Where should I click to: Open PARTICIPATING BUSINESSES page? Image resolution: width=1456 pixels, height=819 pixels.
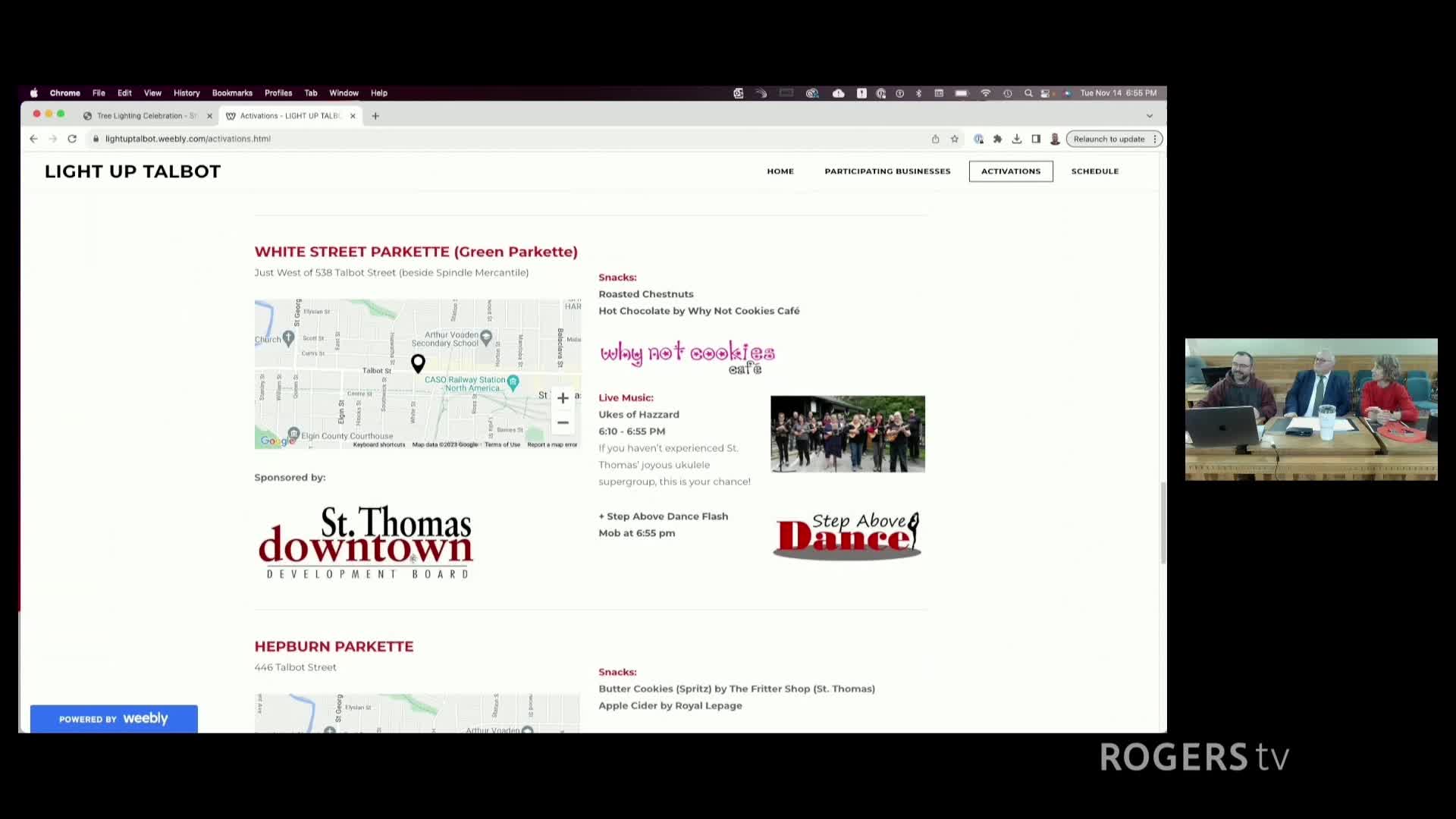pos(887,171)
